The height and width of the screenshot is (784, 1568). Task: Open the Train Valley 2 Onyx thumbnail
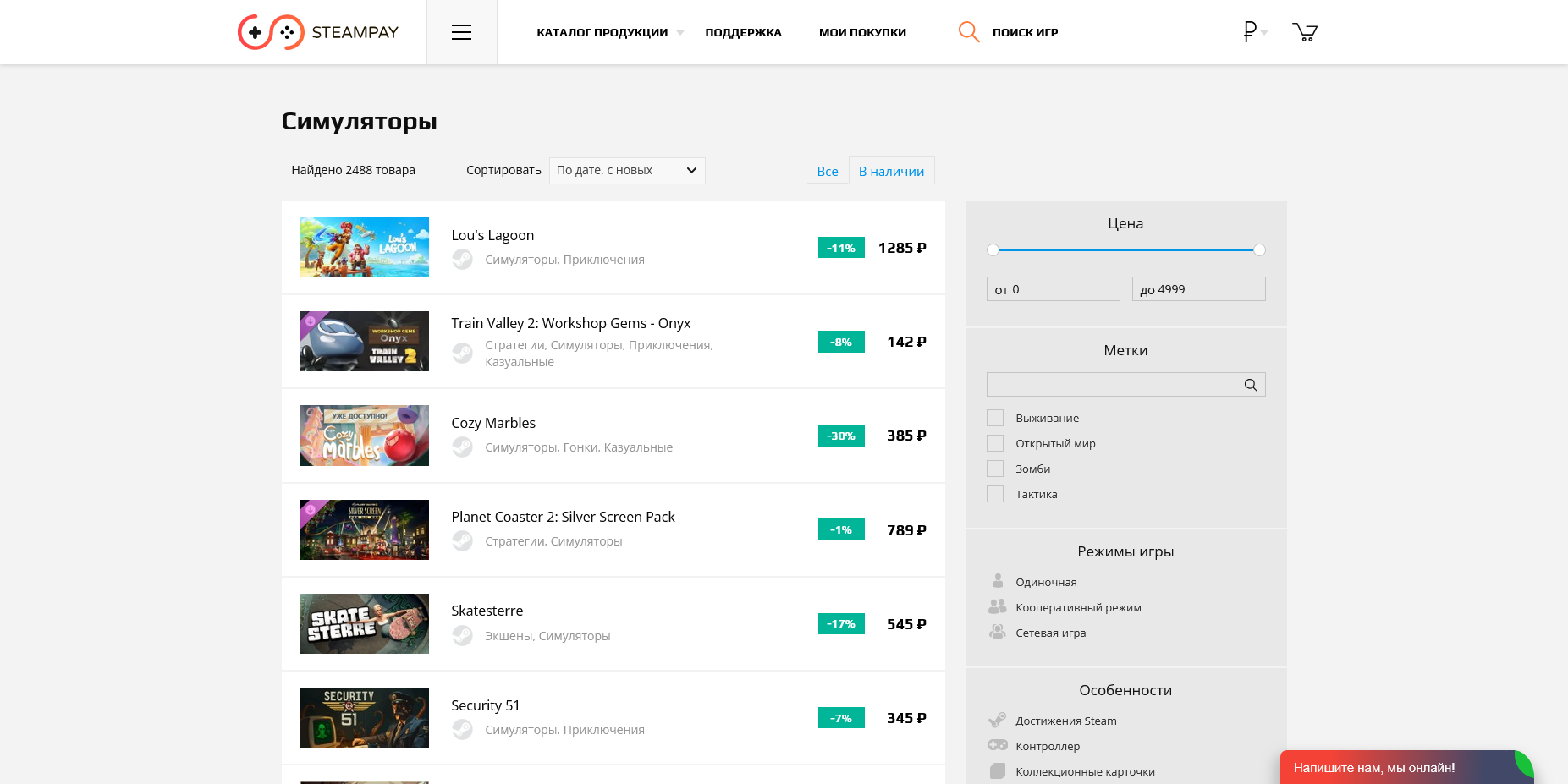click(x=365, y=341)
